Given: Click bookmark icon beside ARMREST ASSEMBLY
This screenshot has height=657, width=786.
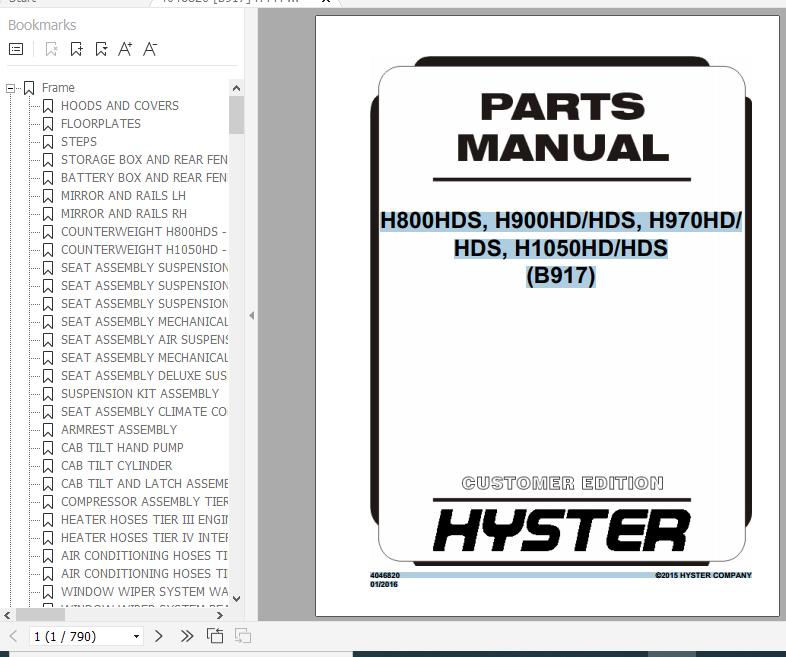Looking at the screenshot, I should coord(48,430).
